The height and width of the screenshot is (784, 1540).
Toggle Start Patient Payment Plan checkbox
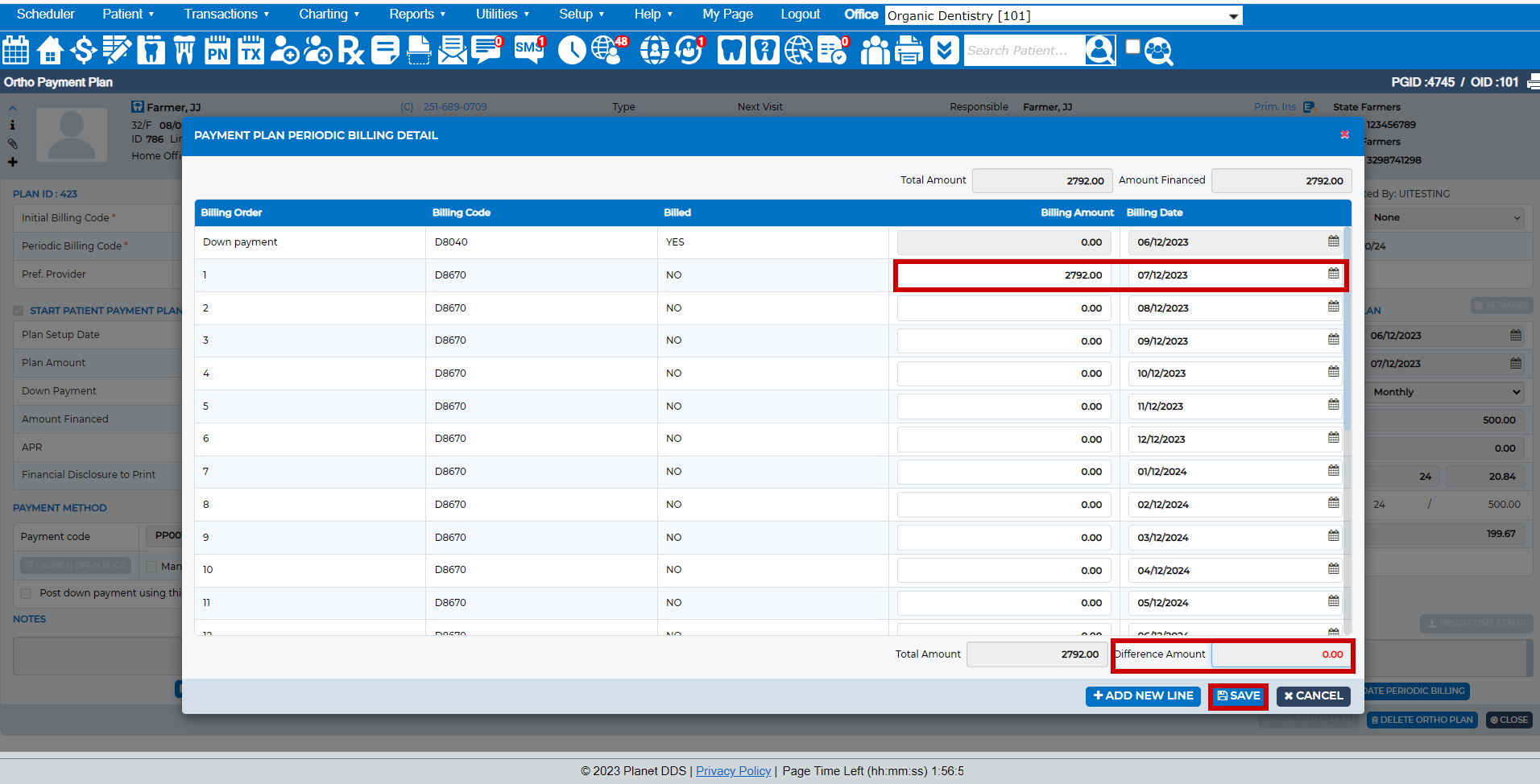[x=18, y=311]
